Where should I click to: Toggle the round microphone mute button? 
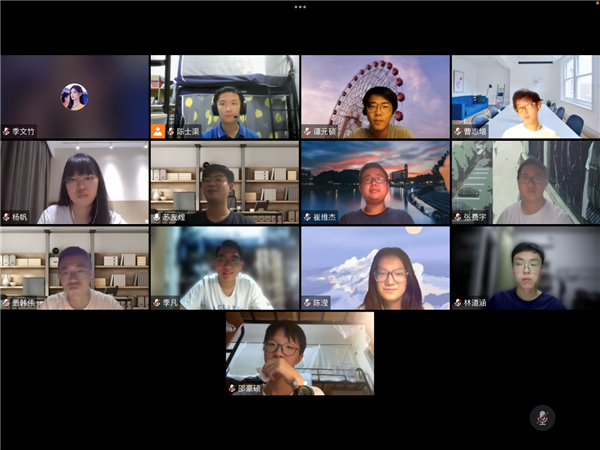[x=542, y=417]
